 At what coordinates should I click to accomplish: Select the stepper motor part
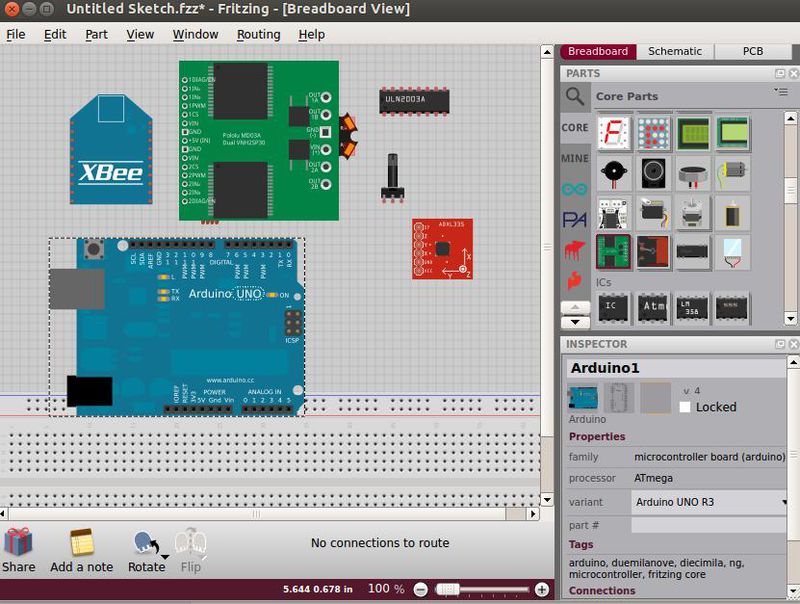tap(690, 214)
